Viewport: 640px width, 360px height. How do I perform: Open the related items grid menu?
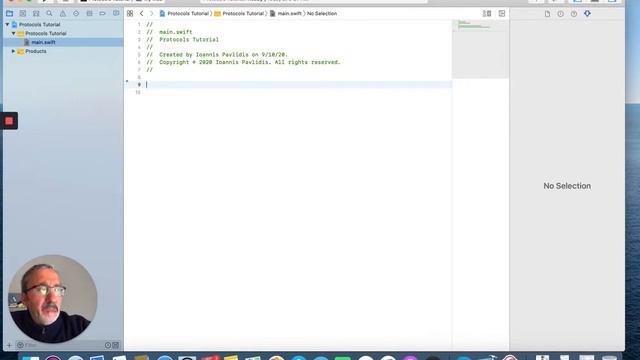point(130,13)
